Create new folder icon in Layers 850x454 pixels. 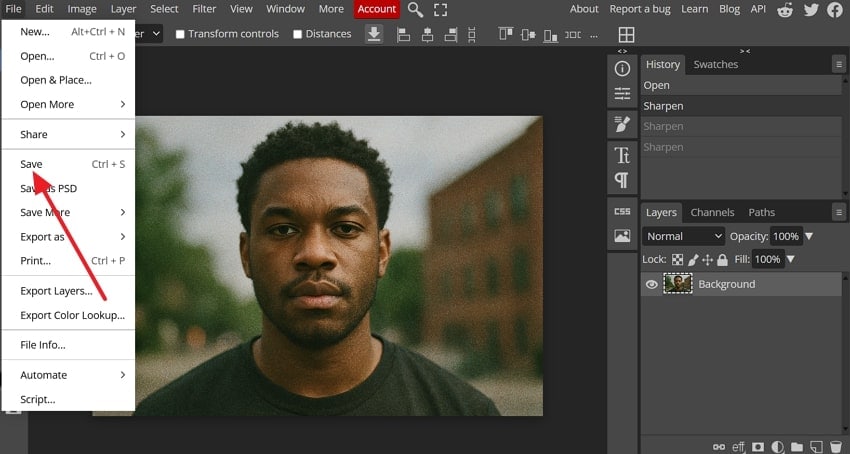797,447
